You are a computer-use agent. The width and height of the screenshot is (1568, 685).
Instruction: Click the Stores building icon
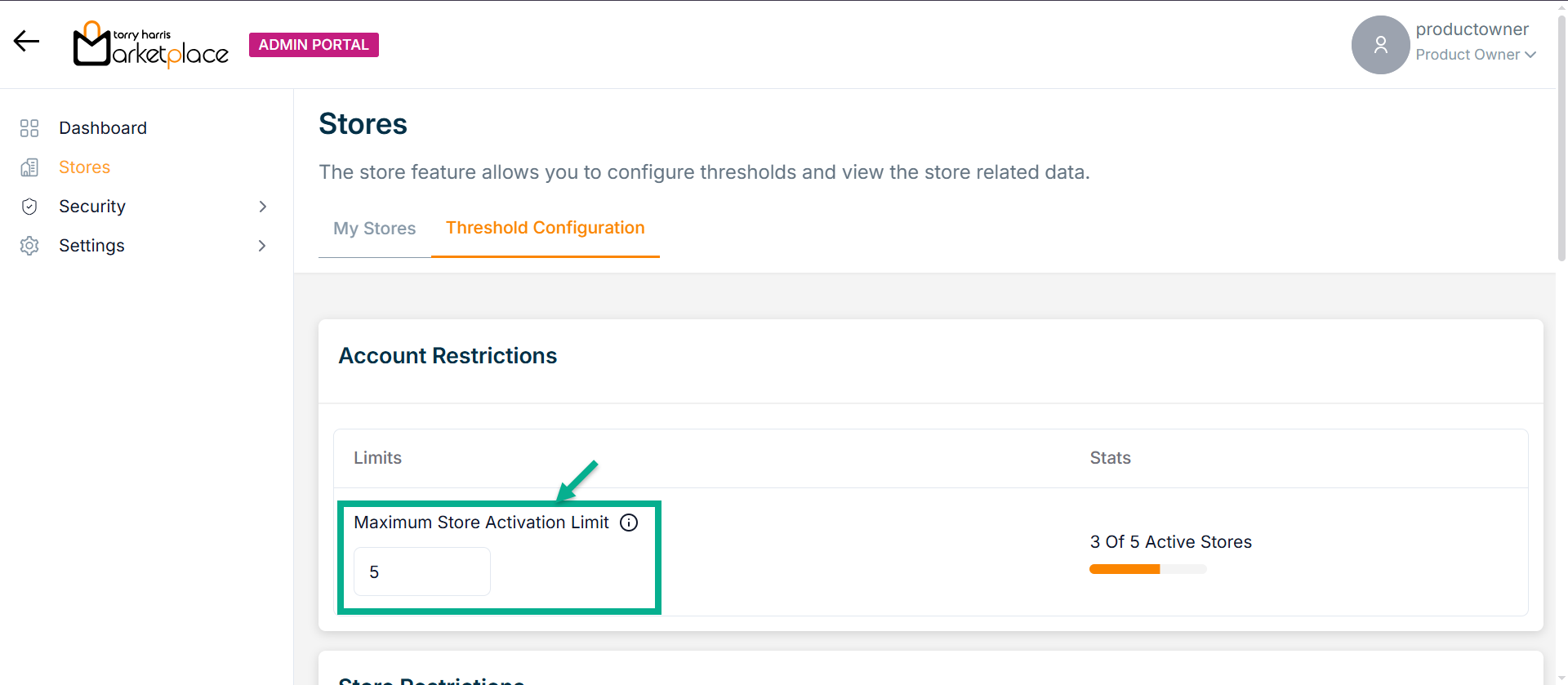pyautogui.click(x=29, y=167)
